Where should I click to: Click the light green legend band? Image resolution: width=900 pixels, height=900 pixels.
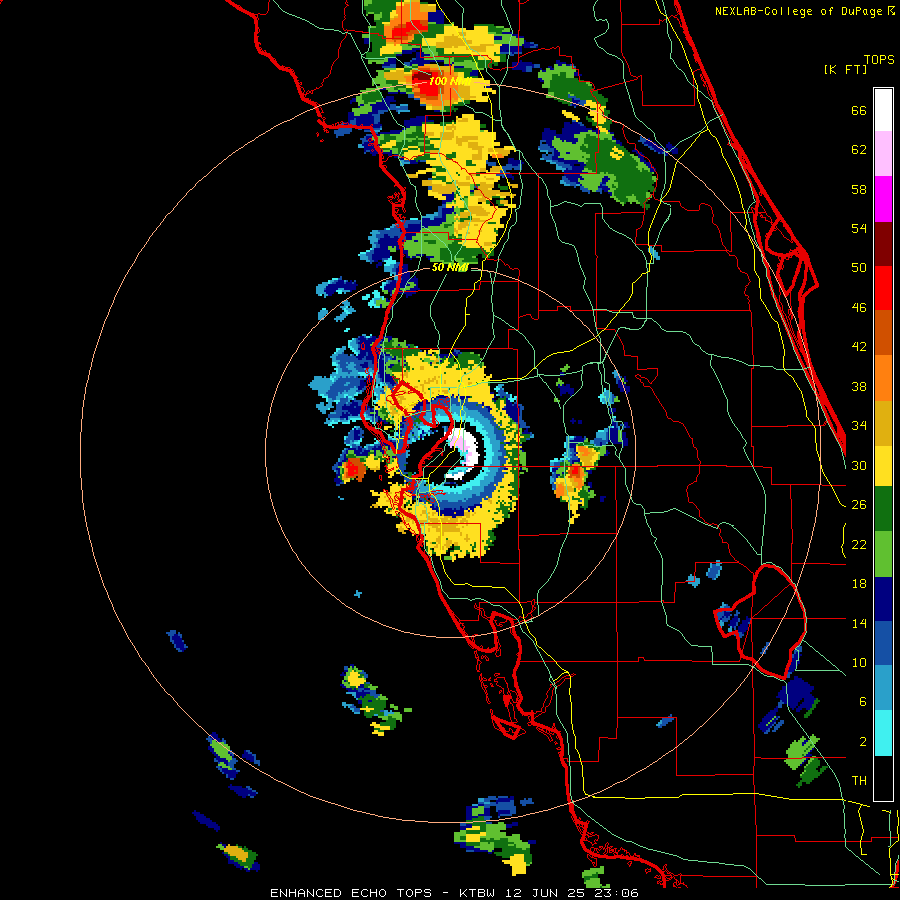coord(883,554)
